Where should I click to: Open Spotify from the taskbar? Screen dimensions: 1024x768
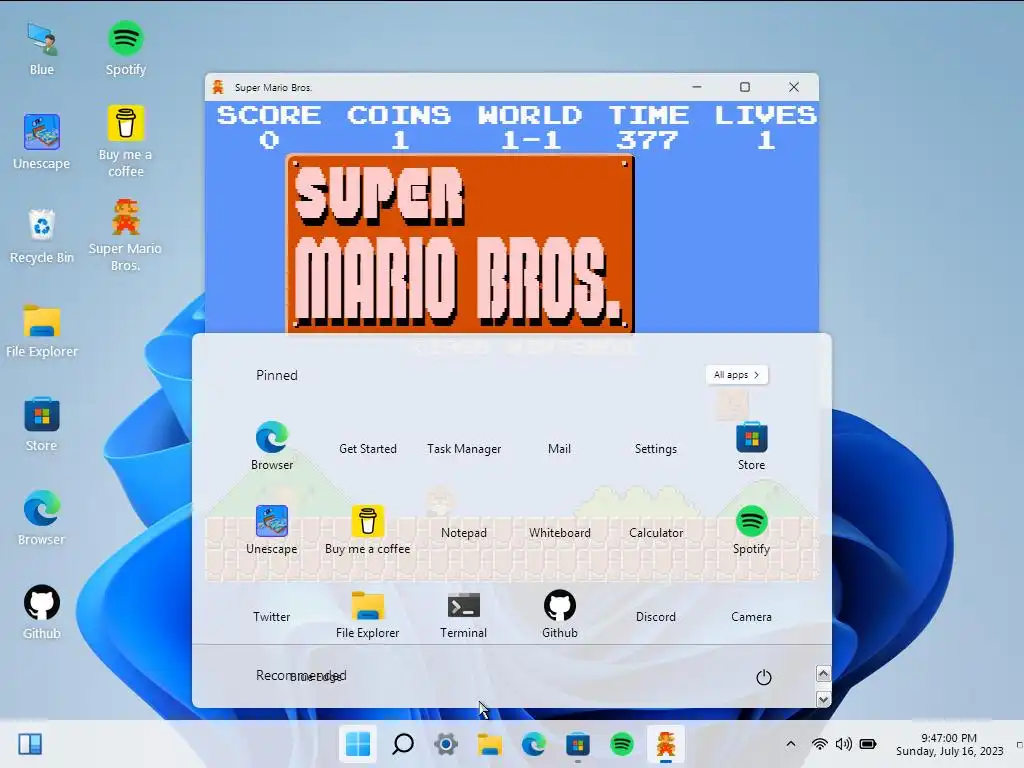click(x=622, y=744)
